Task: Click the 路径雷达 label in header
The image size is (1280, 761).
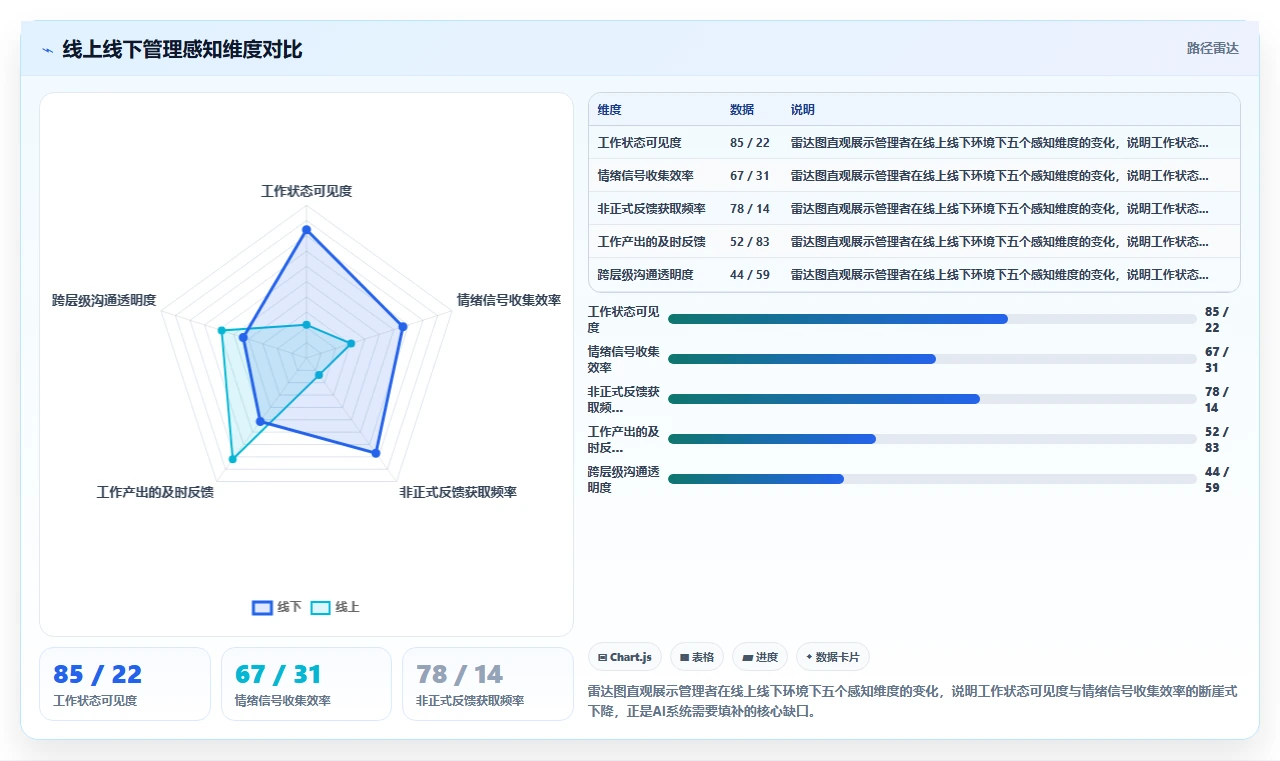Action: tap(1212, 48)
